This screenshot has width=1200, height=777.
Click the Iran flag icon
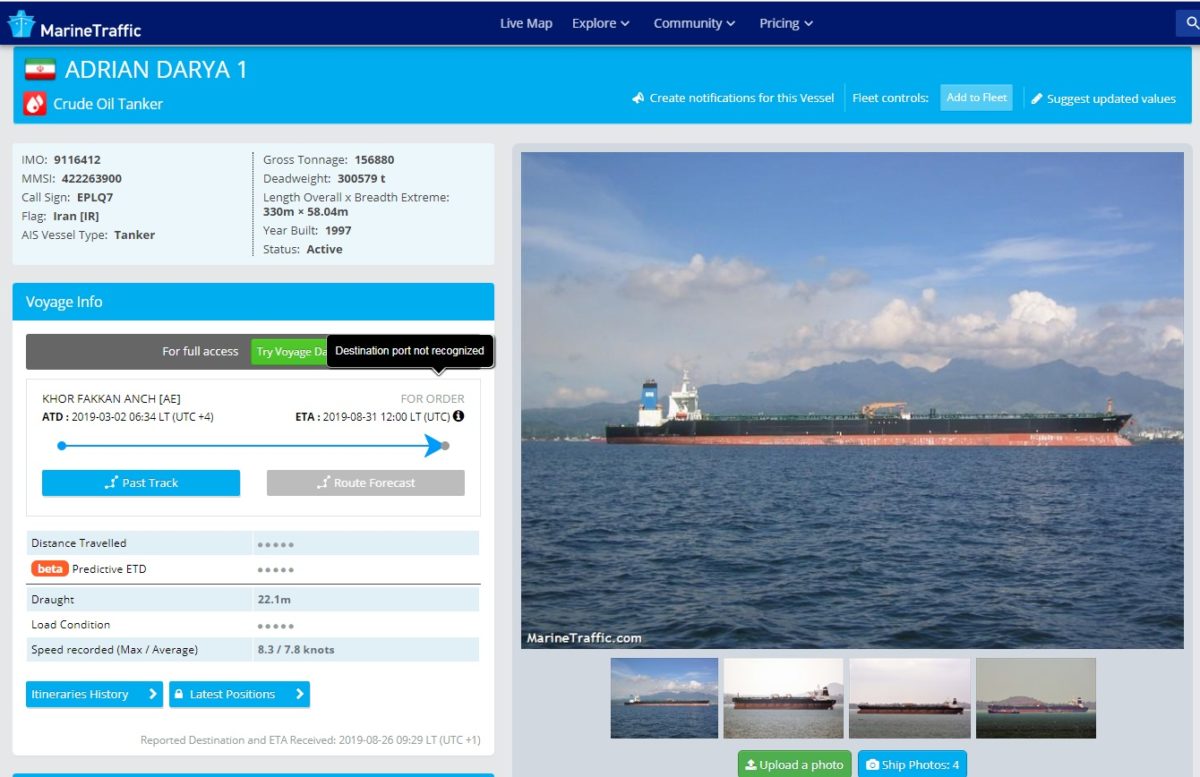[x=40, y=70]
